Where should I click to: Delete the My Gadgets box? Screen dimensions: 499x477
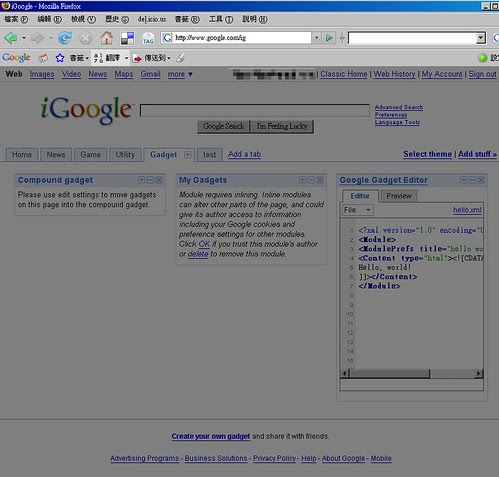[320, 180]
